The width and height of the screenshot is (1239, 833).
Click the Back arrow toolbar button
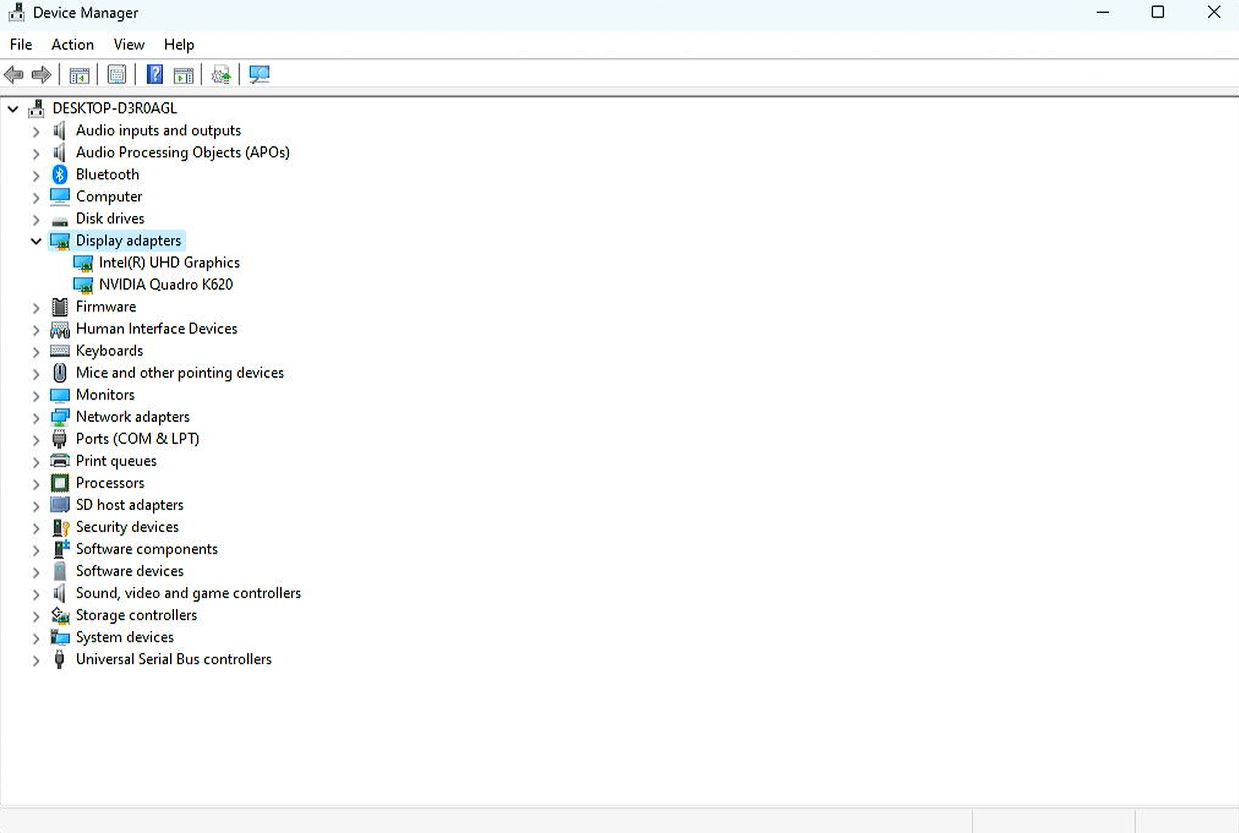tap(14, 75)
